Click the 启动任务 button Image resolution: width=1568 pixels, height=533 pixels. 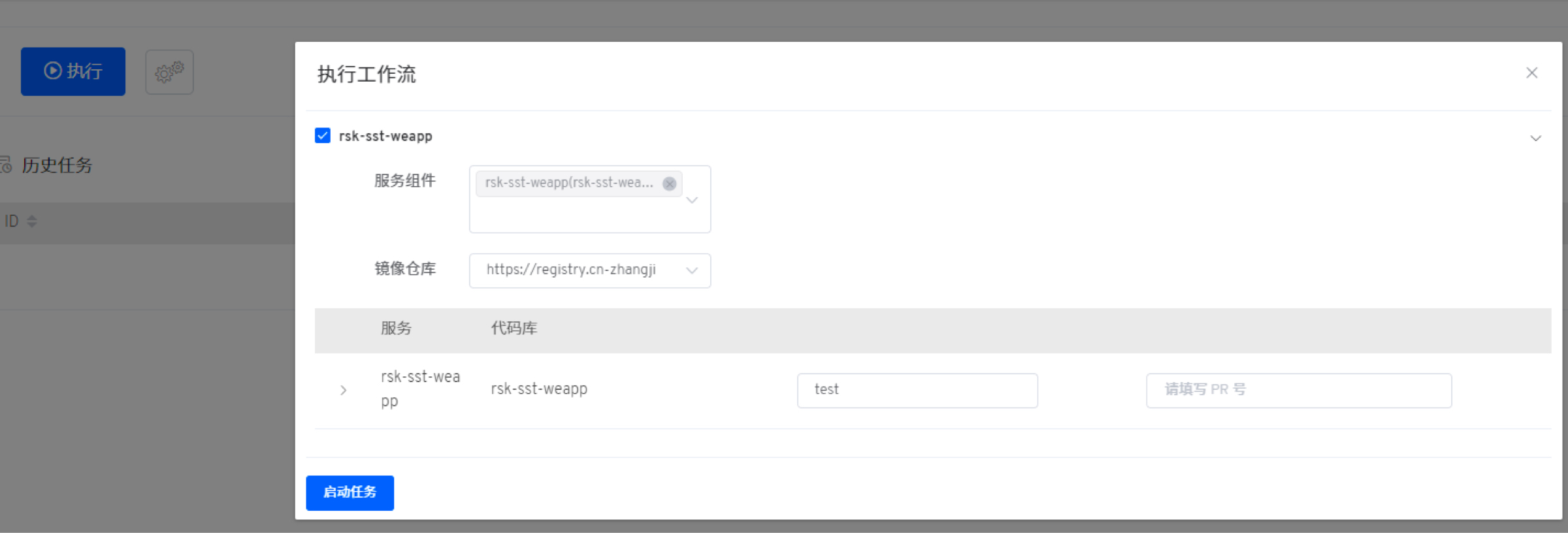350,493
